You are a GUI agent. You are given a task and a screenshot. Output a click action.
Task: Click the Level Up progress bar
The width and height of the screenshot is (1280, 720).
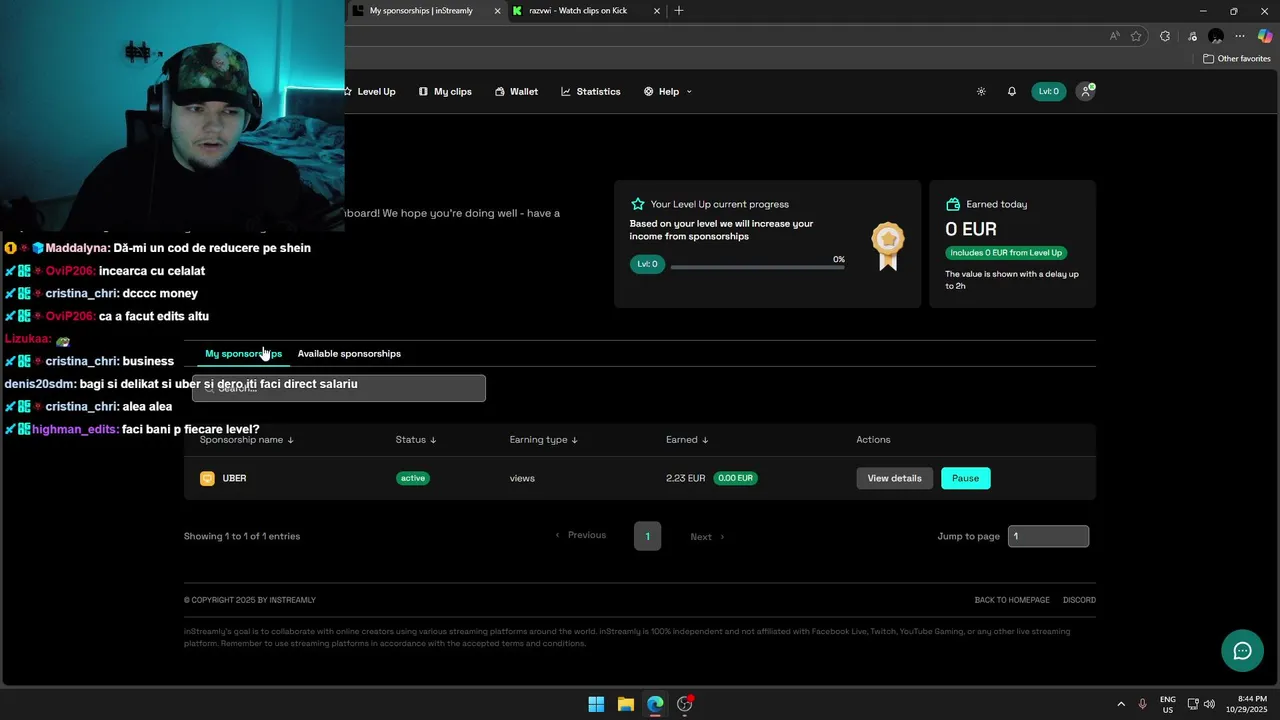click(x=757, y=267)
